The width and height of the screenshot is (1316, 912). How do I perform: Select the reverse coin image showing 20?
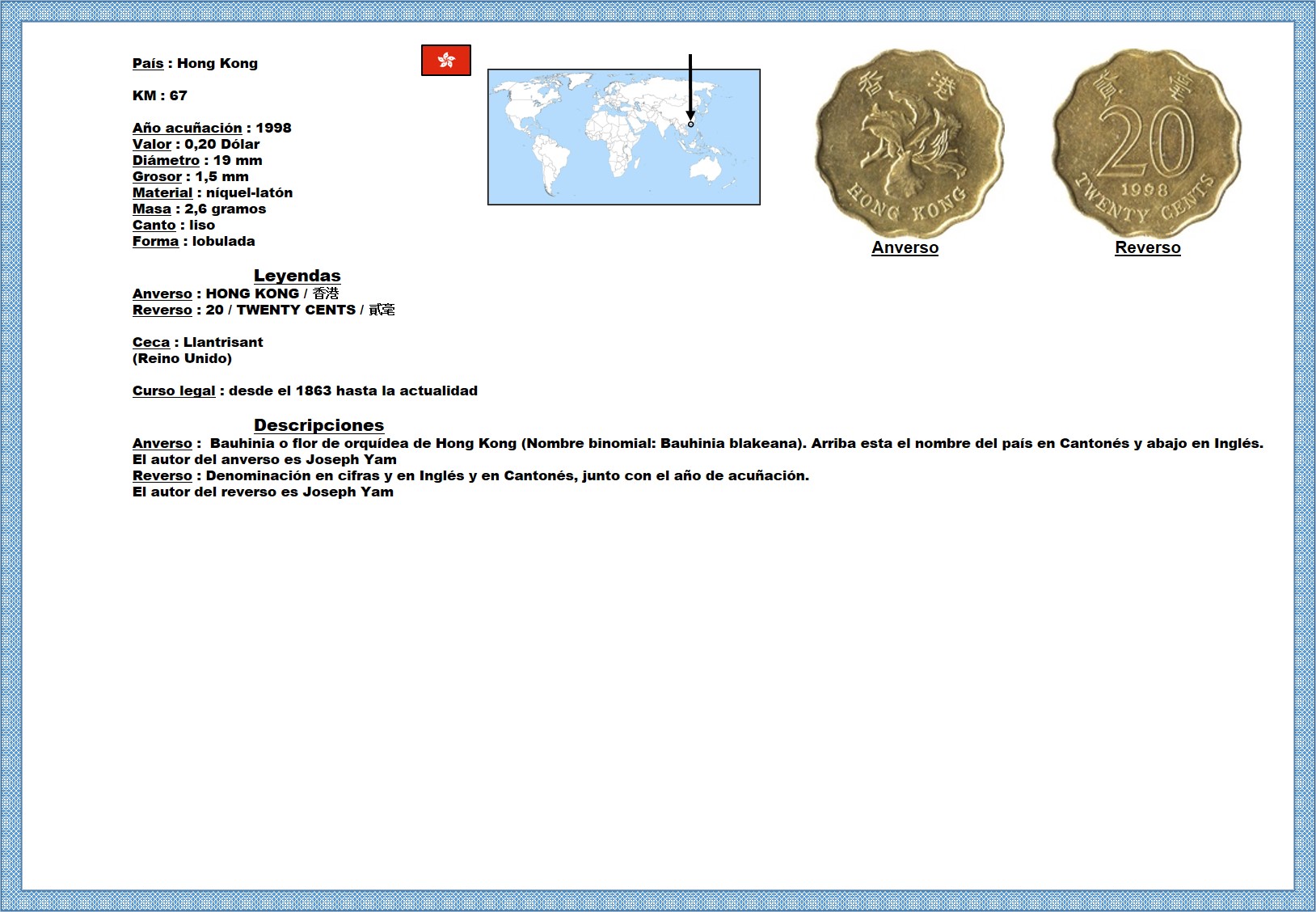click(x=1146, y=144)
